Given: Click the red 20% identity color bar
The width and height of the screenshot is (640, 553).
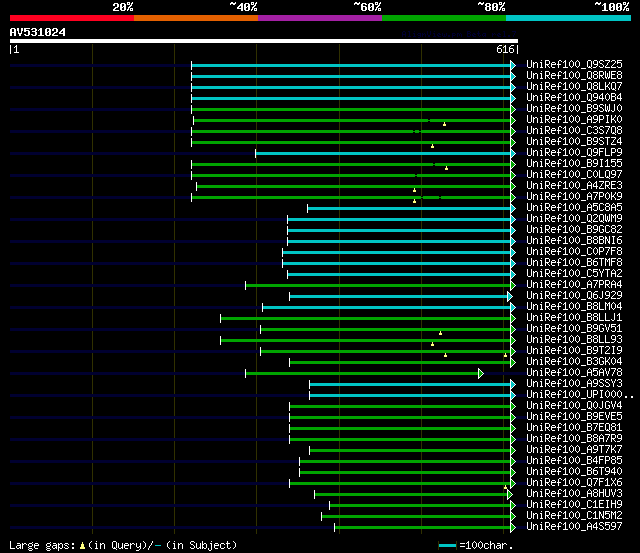Looking at the screenshot, I should coord(72,18).
